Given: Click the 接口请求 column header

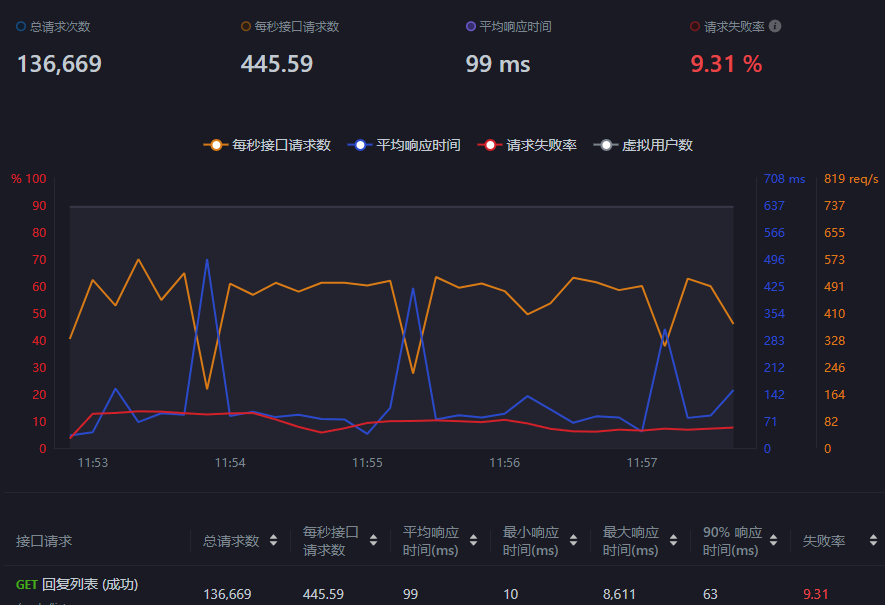Looking at the screenshot, I should click(x=44, y=541).
